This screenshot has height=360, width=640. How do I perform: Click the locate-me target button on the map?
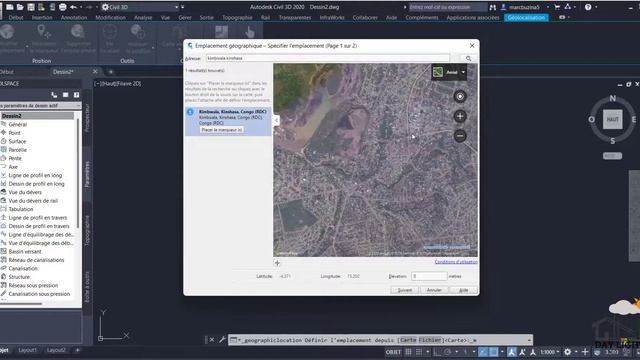pos(460,96)
